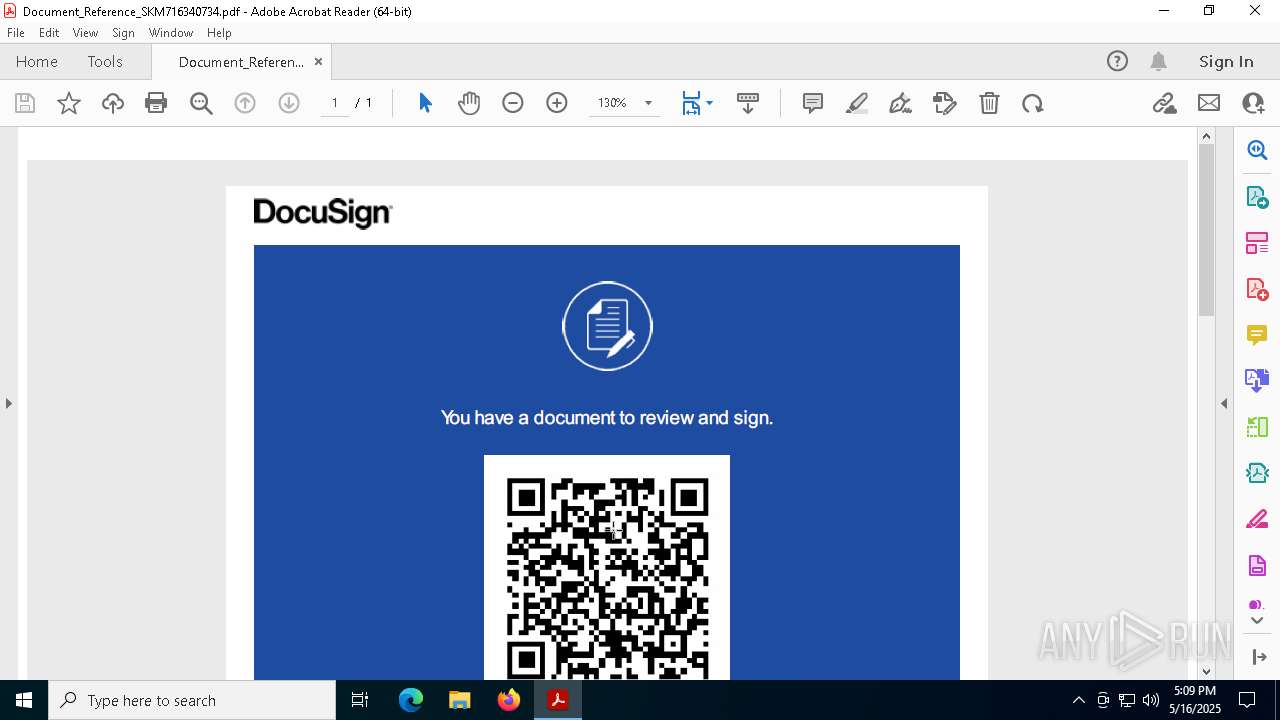
Task: Open the Sign menu
Action: point(123,32)
